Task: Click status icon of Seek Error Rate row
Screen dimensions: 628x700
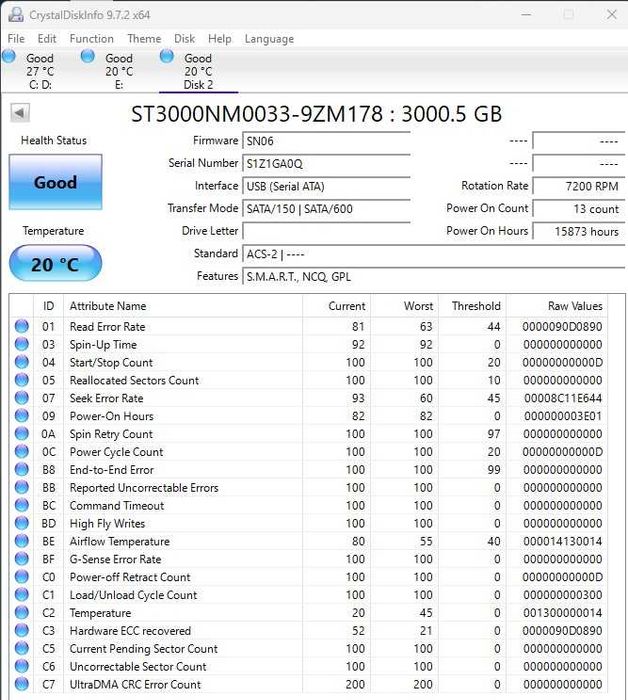Action: click(21, 398)
